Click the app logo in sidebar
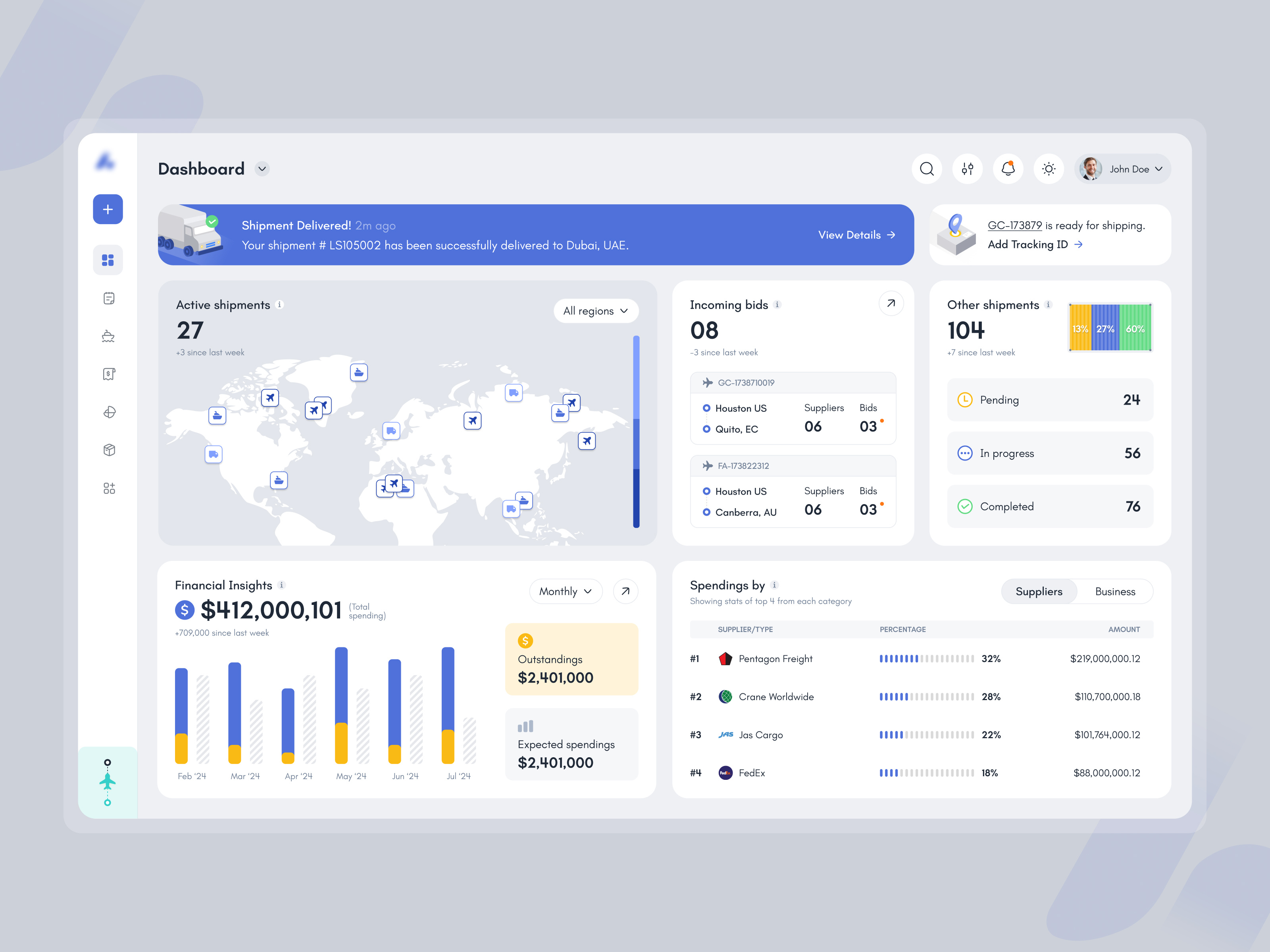The width and height of the screenshot is (1270, 952). point(106,161)
